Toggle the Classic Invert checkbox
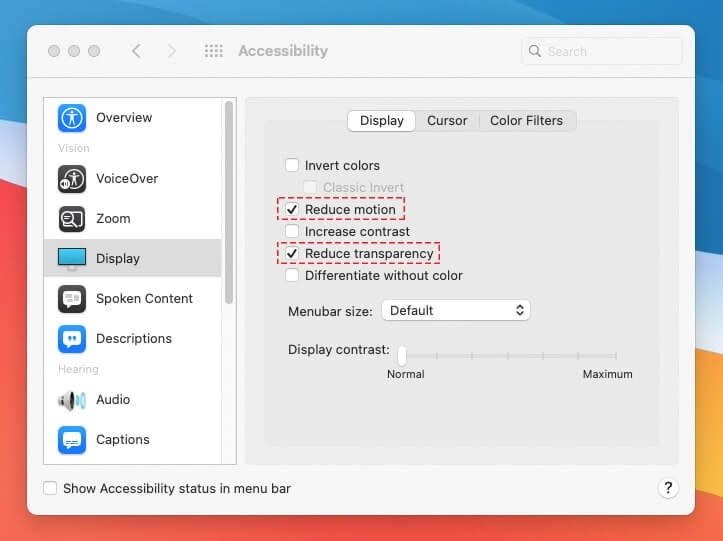 [310, 187]
